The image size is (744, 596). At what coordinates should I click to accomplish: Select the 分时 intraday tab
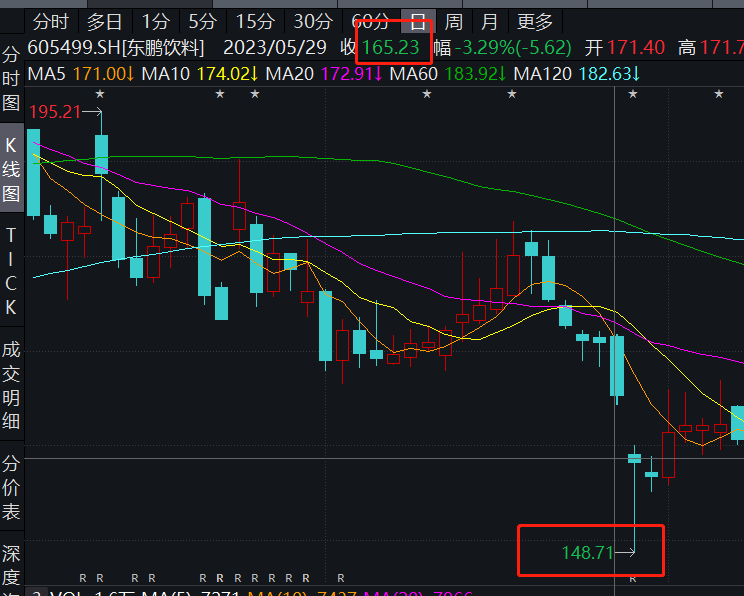(x=52, y=21)
